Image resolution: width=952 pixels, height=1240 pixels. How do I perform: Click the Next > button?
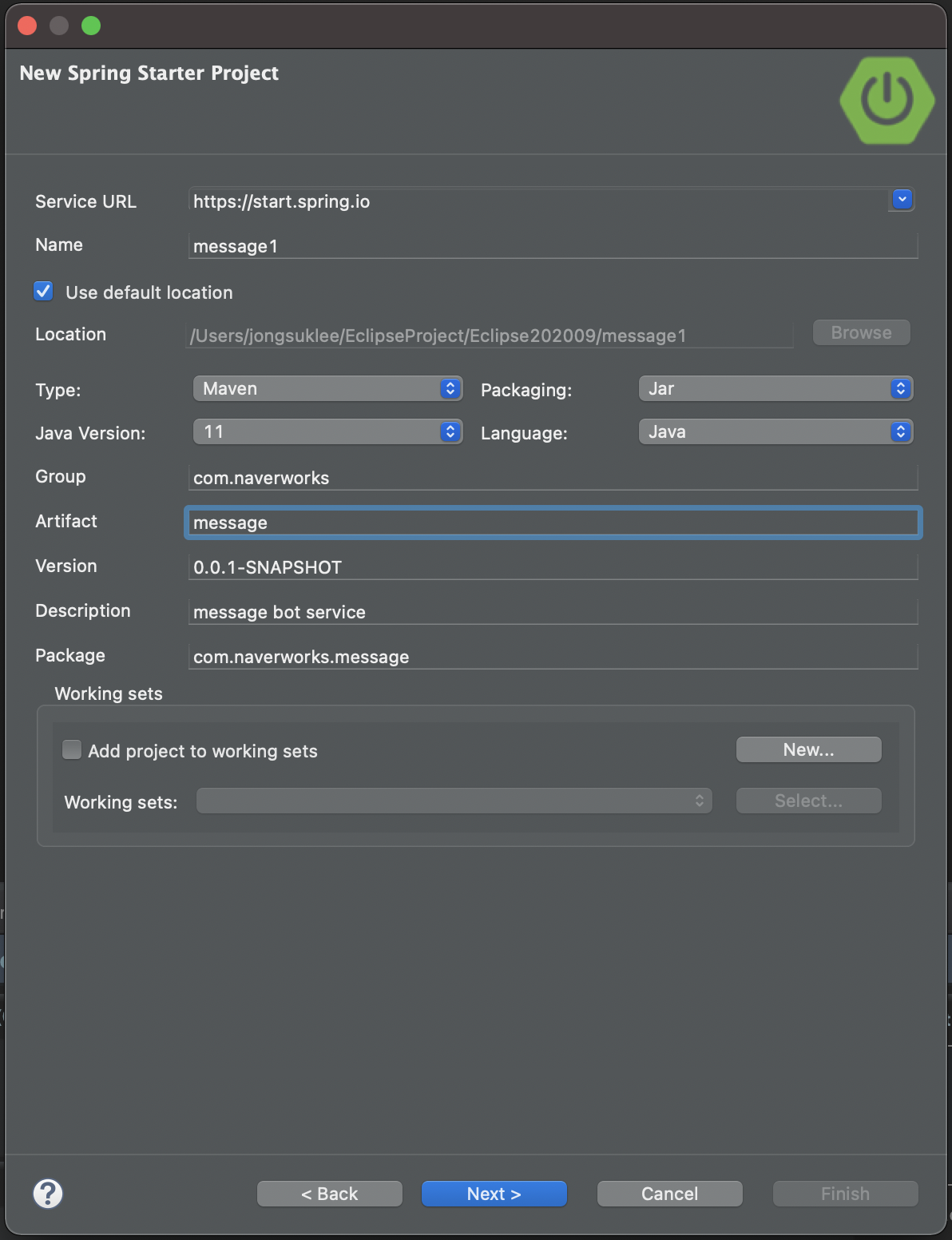click(x=494, y=1194)
